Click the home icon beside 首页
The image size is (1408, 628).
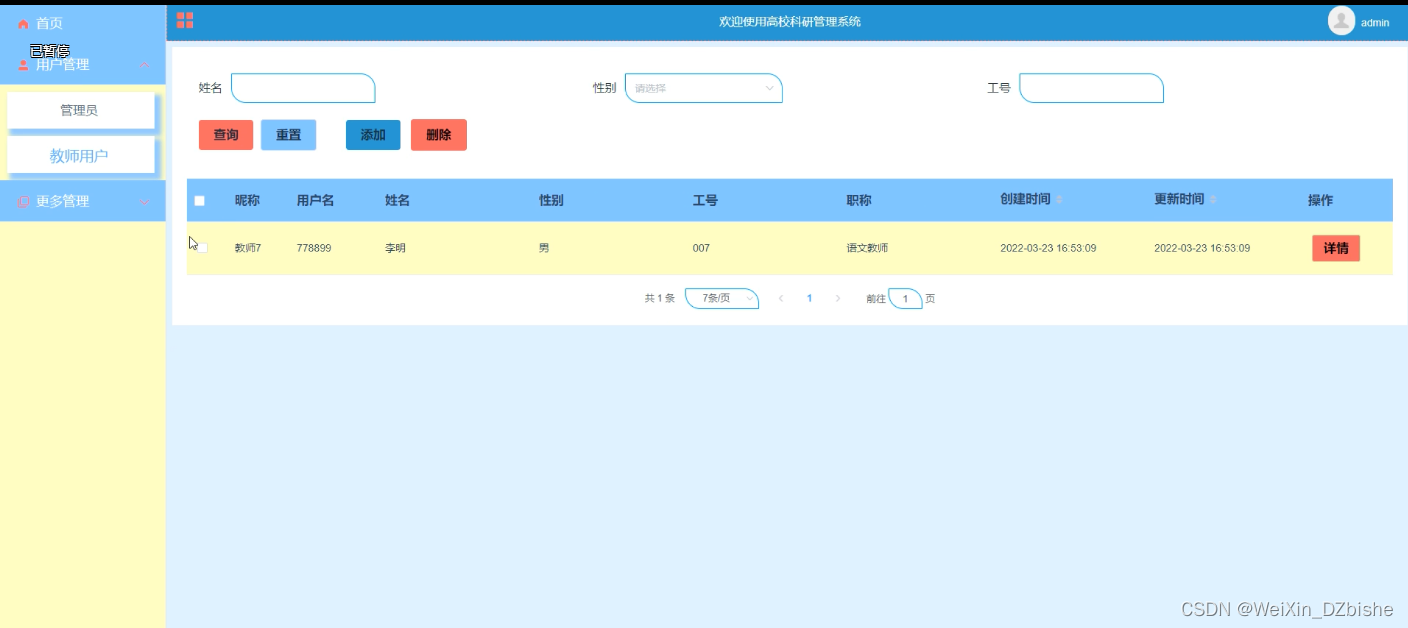[24, 24]
